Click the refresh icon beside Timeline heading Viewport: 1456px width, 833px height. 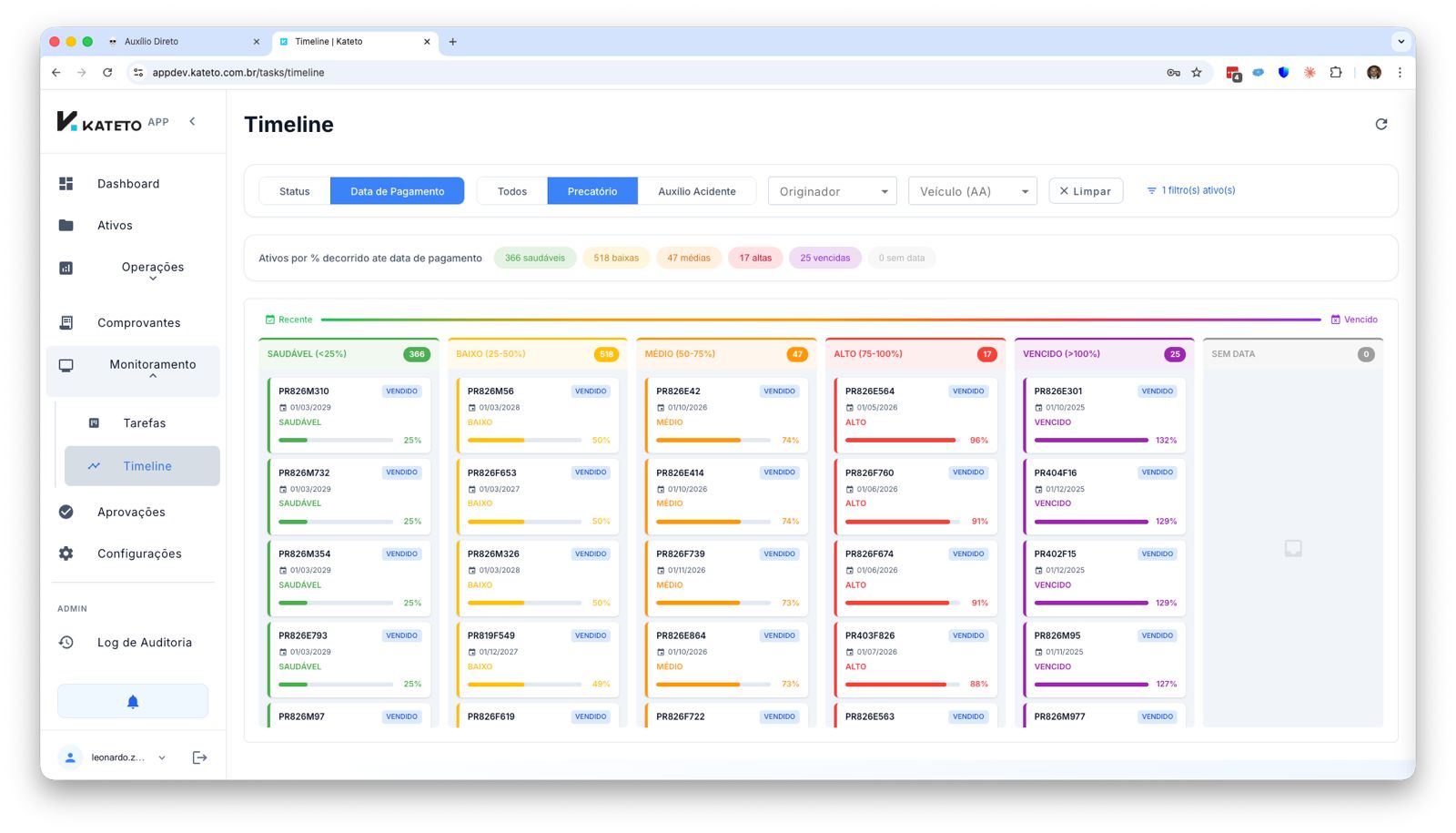click(x=1380, y=124)
